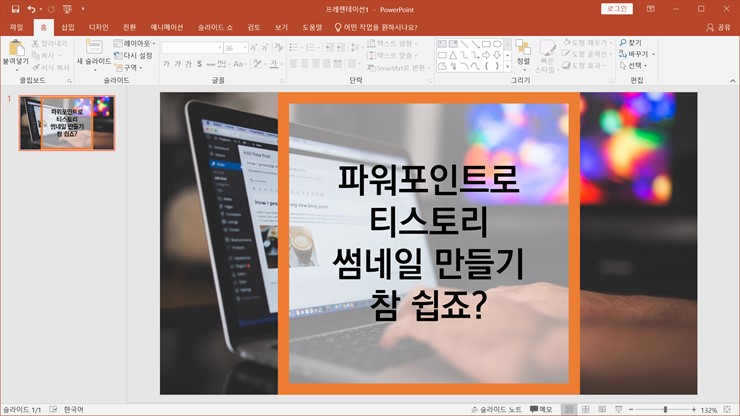Screen dimensions: 740x416
Task: Open the 파일 (File) tab
Action: pyautogui.click(x=17, y=27)
